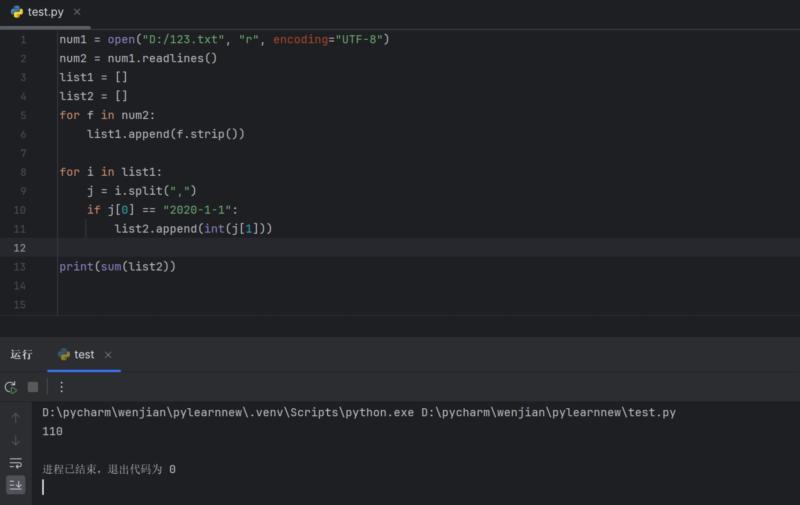Go up in console with up arrow icon
Screen dimensions: 800x505
pos(16,418)
